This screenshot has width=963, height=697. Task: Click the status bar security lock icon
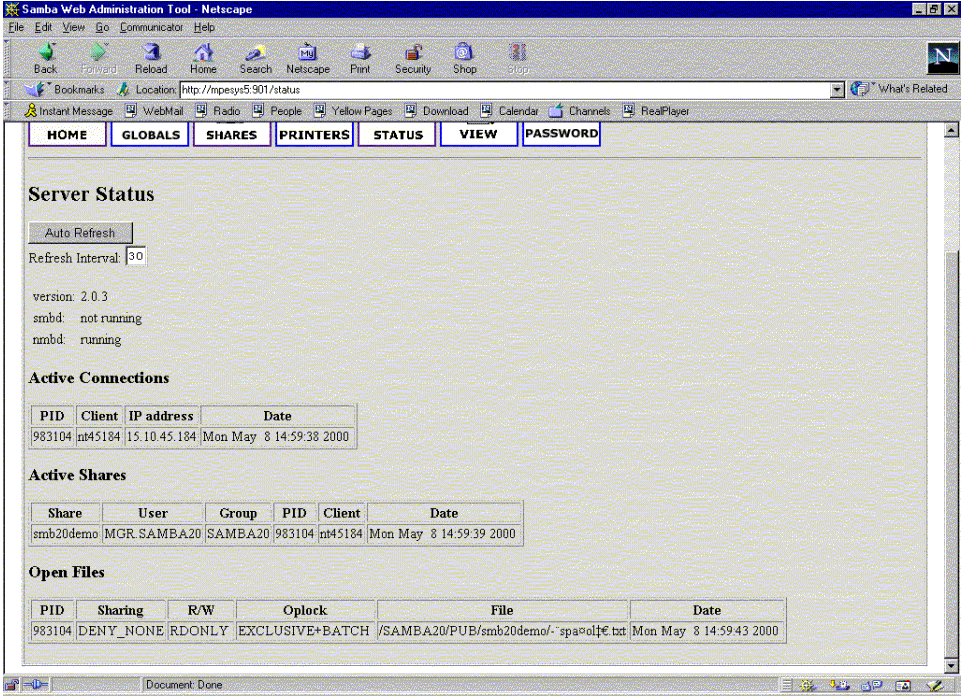(x=12, y=685)
